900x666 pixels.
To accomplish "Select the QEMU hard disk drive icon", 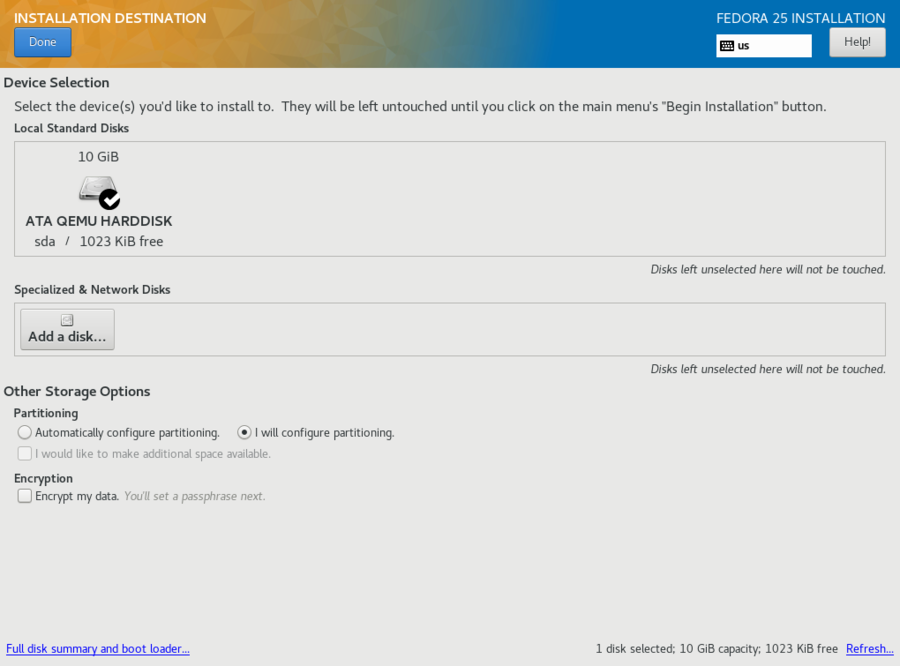I will (96, 189).
